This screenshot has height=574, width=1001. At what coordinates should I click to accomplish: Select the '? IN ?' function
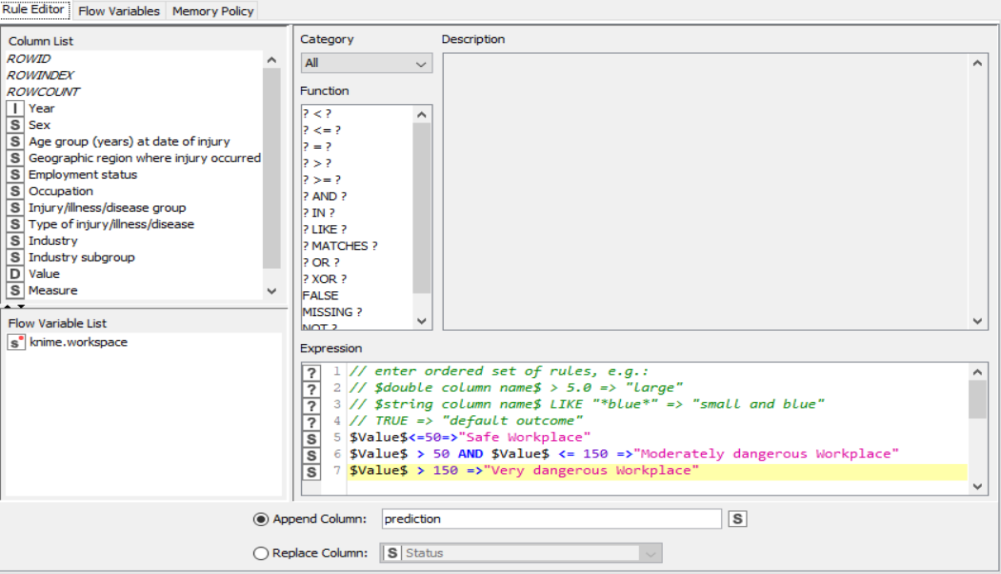point(319,213)
